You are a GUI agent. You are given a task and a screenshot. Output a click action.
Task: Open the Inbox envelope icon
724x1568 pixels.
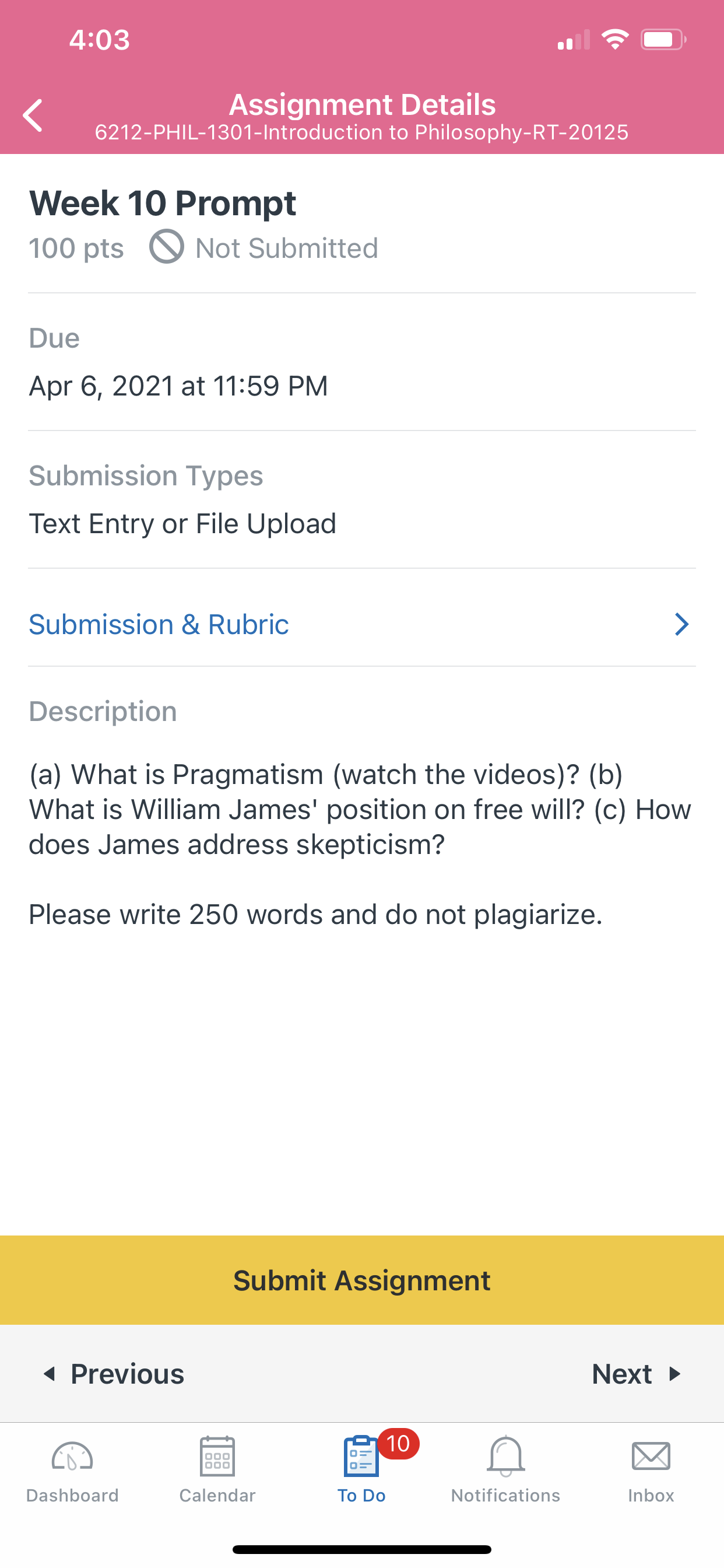pos(651,1457)
